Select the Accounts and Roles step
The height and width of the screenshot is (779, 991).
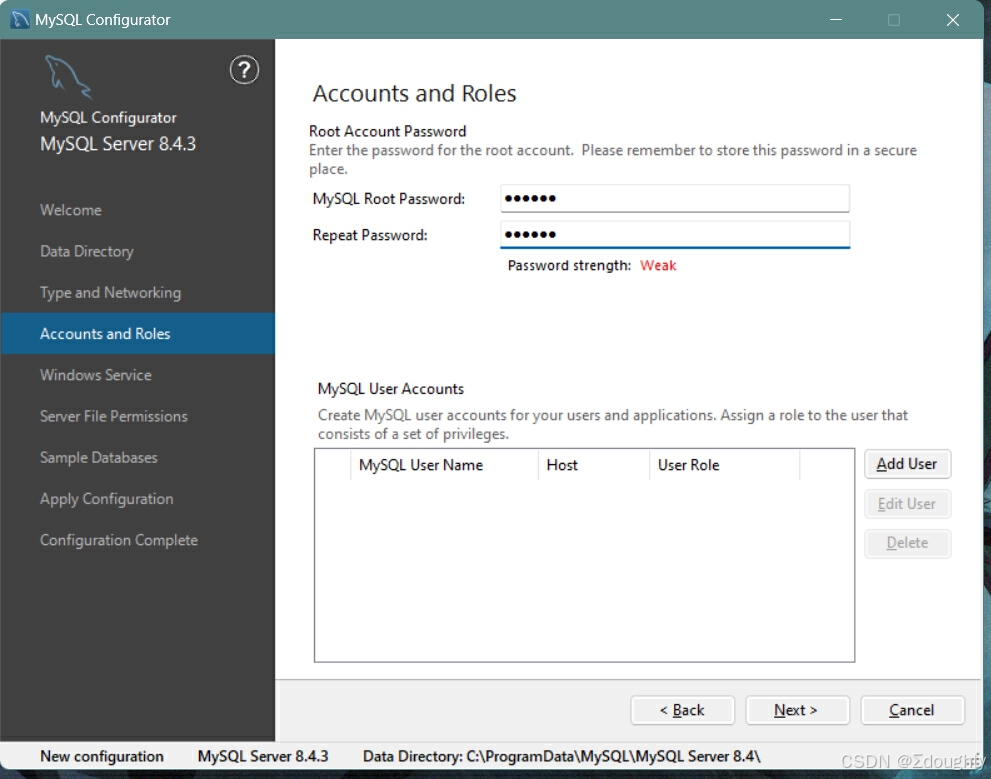click(x=137, y=334)
